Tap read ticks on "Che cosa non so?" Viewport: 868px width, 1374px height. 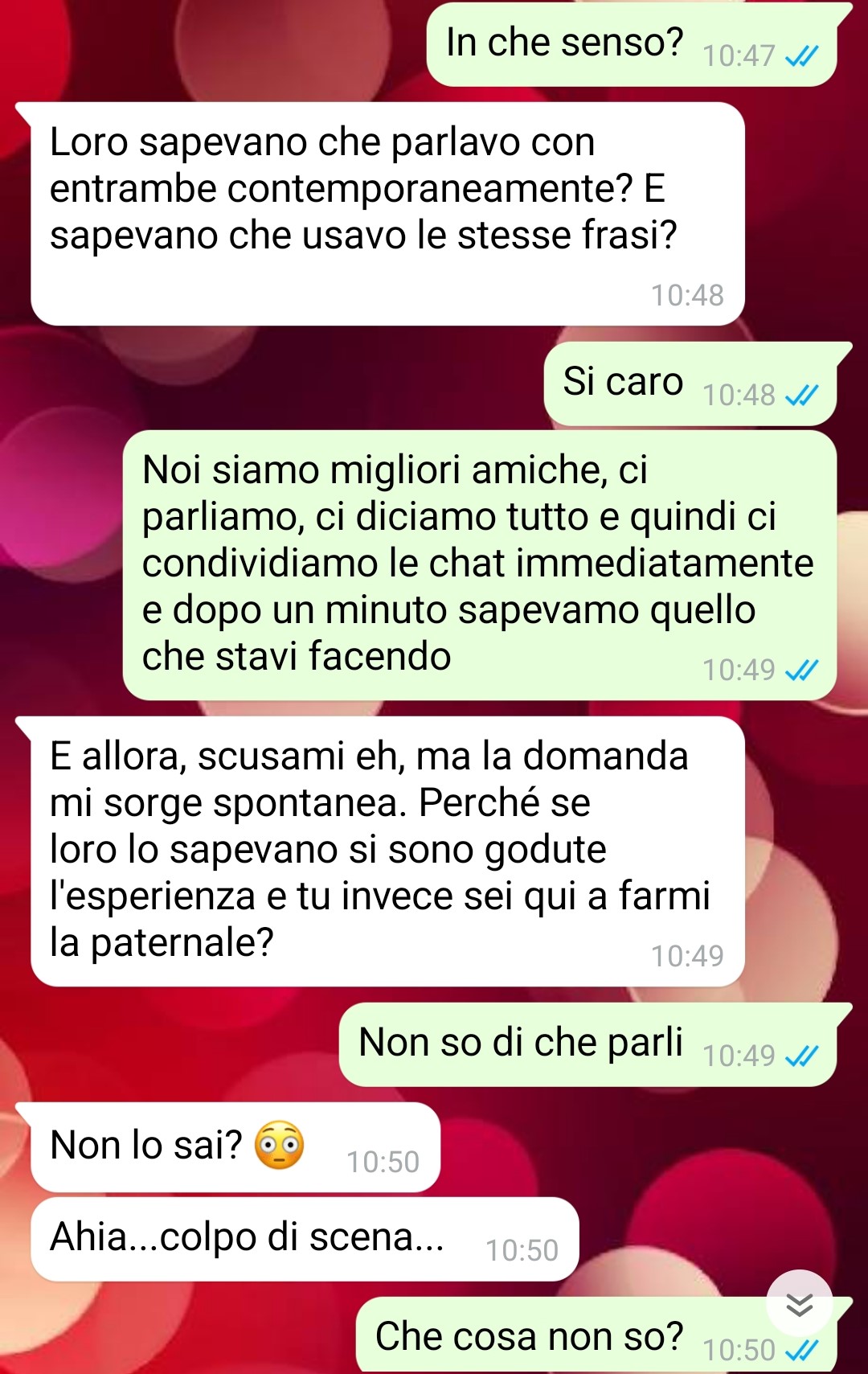pyautogui.click(x=801, y=1351)
